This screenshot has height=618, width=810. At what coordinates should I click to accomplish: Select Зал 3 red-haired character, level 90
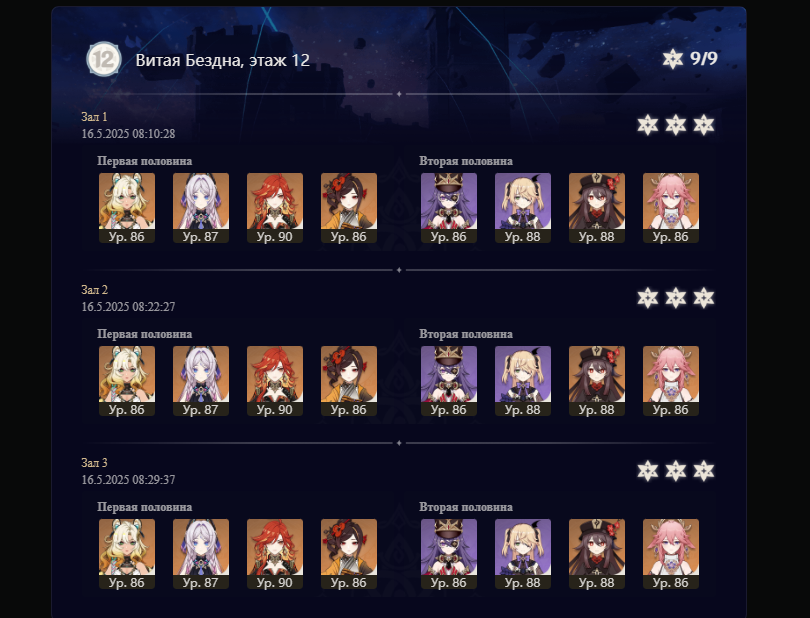(x=275, y=554)
